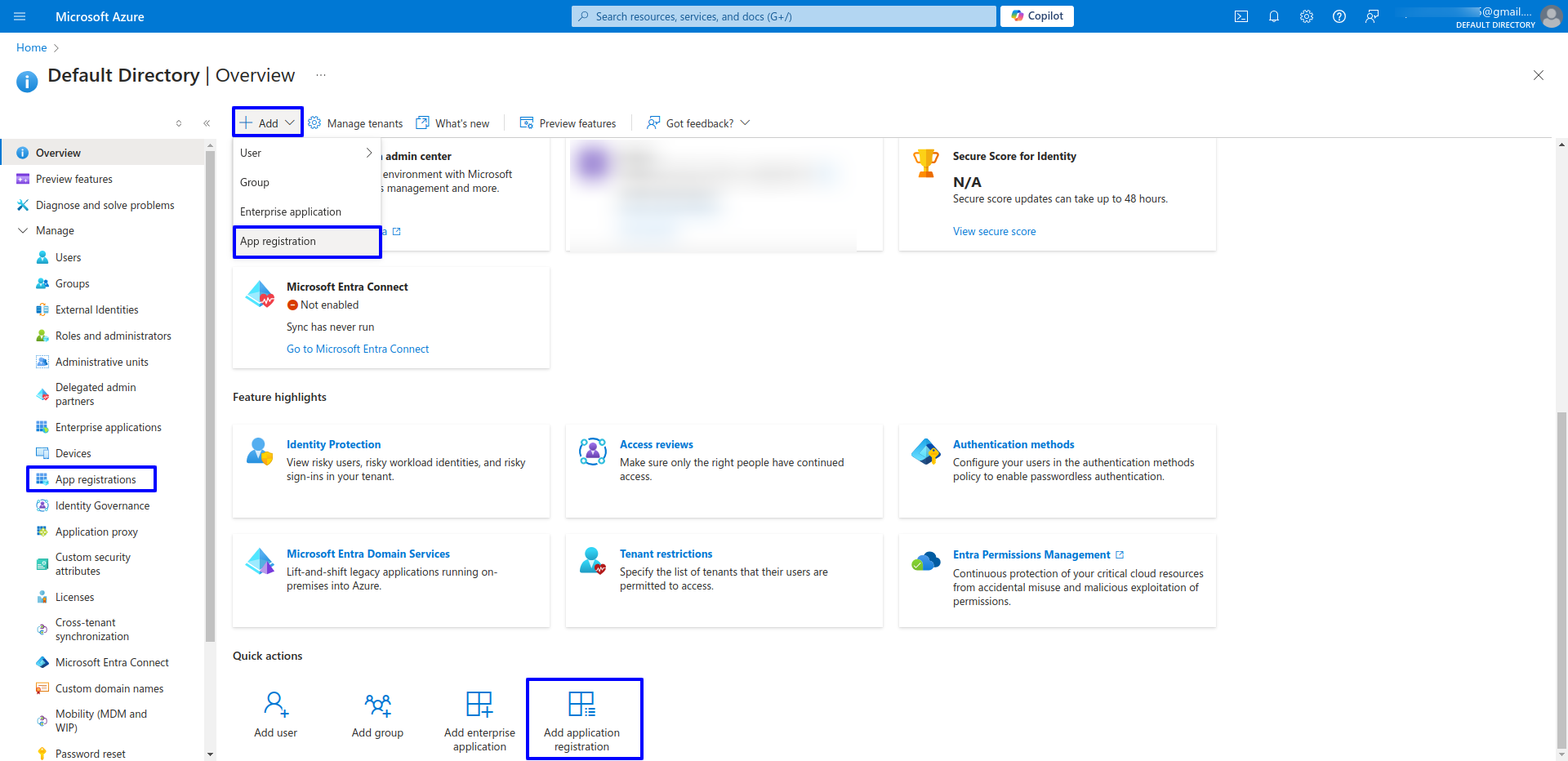Open the portal hamburger menu
The height and width of the screenshot is (761, 1568).
point(20,16)
